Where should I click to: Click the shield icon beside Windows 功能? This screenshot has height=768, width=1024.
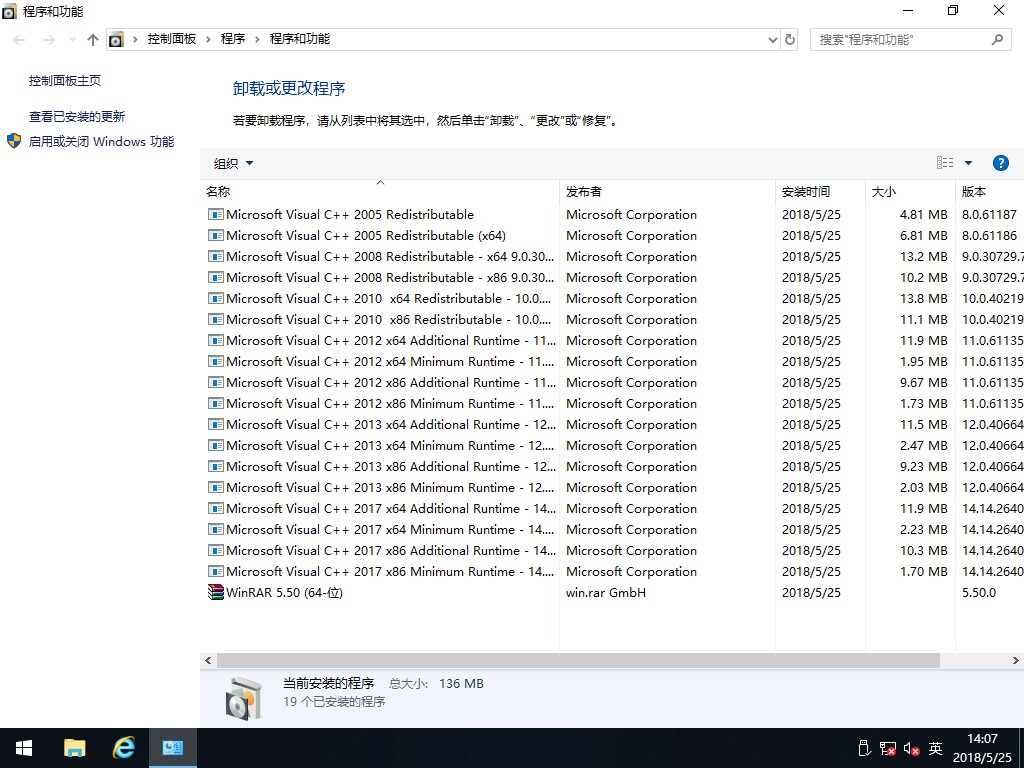pyautogui.click(x=14, y=141)
